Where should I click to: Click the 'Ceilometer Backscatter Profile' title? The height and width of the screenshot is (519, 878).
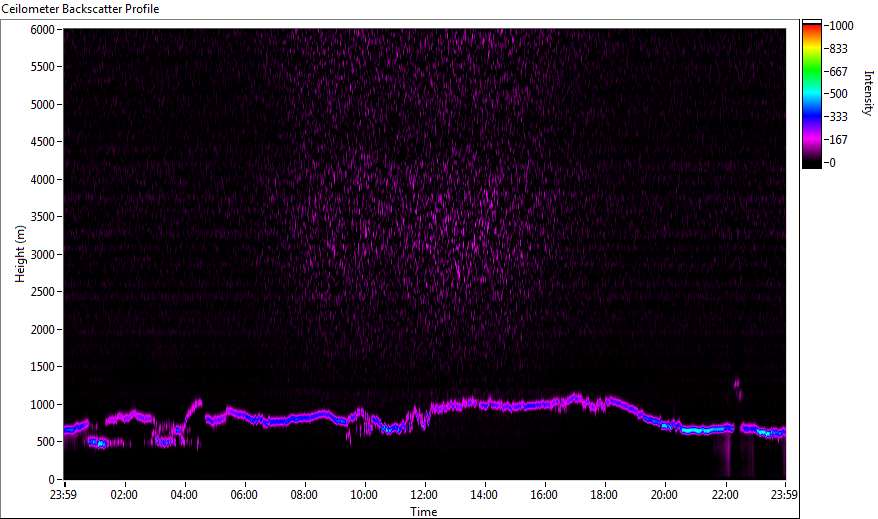80,9
